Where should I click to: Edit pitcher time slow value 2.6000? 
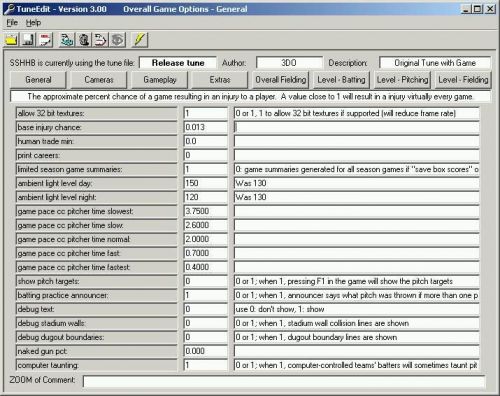[205, 225]
